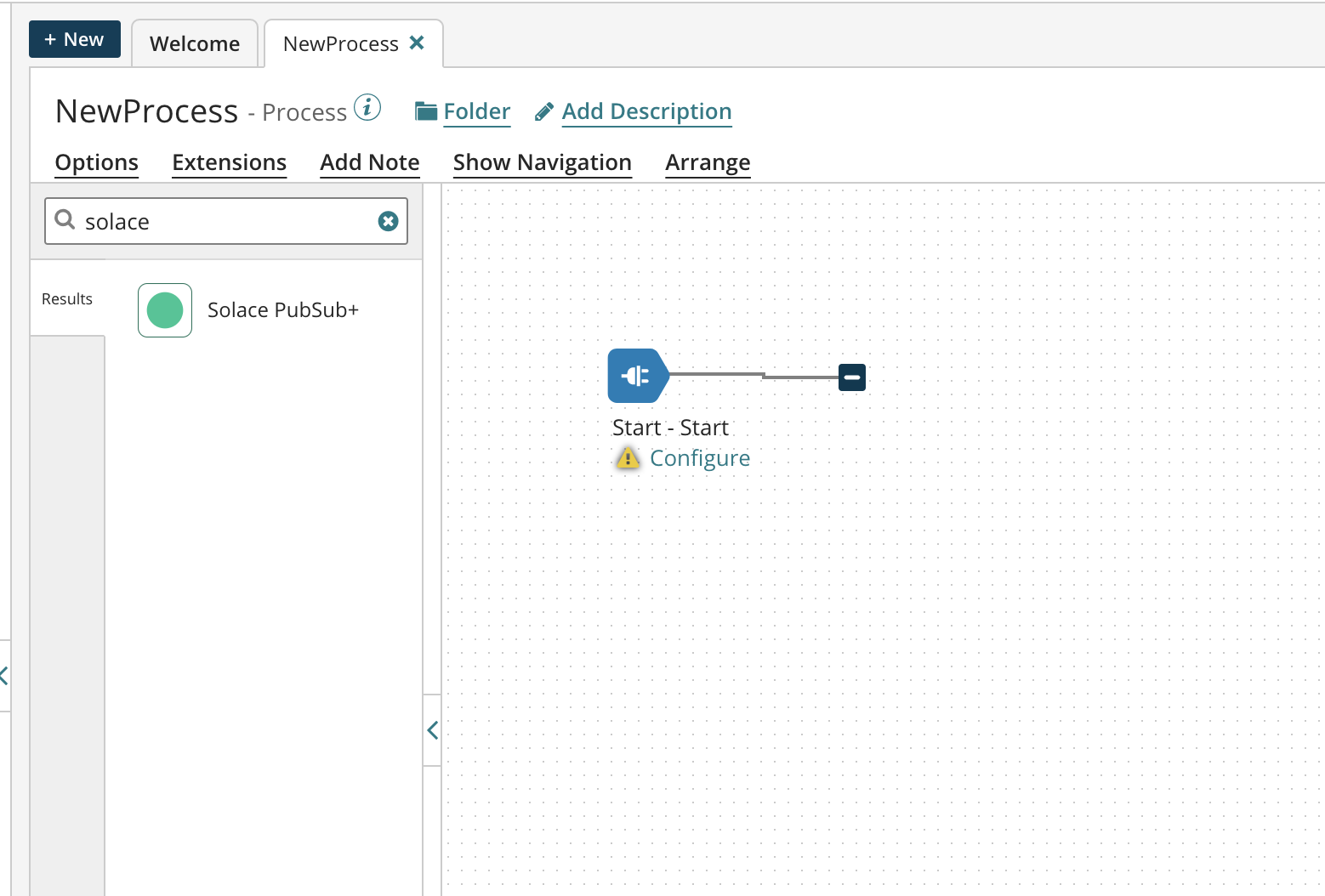Click the green Solace PubSub+ connector icon
The width and height of the screenshot is (1325, 896).
click(x=165, y=310)
